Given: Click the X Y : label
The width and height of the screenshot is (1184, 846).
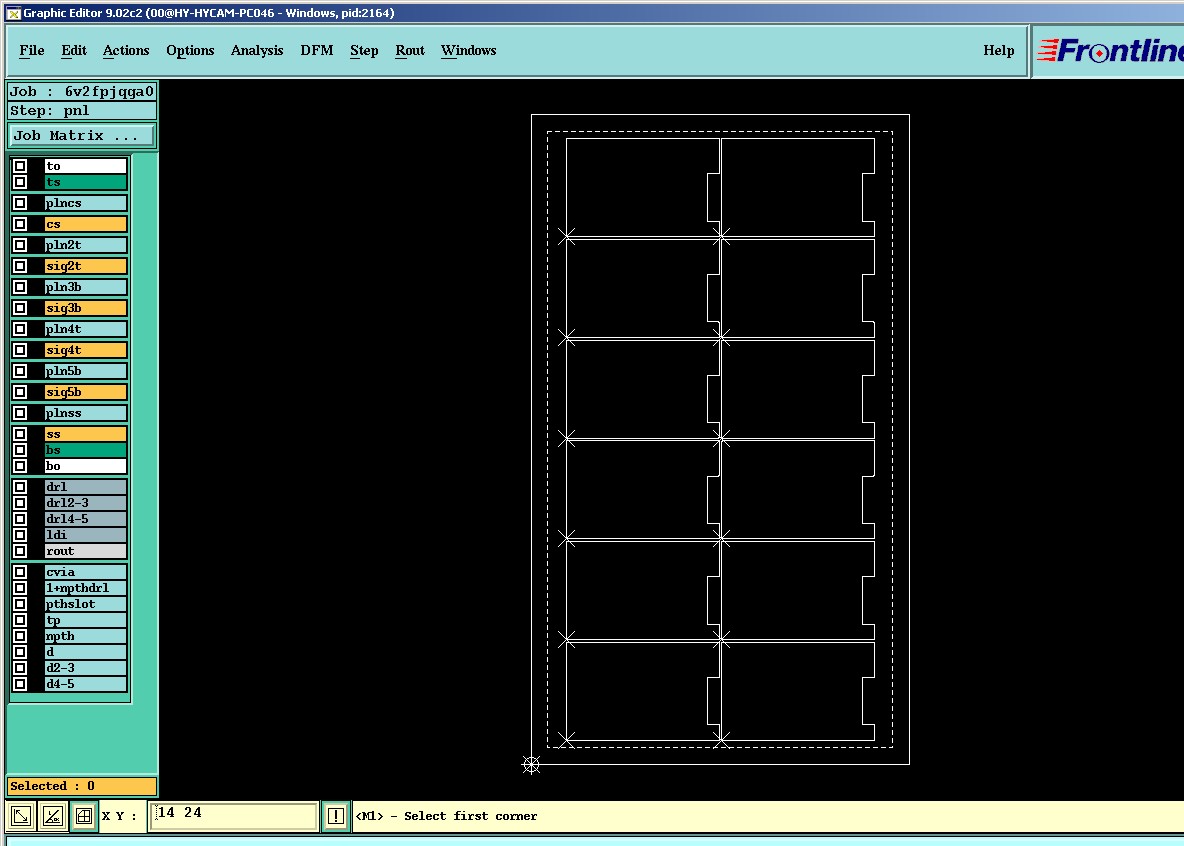Looking at the screenshot, I should click(120, 817).
